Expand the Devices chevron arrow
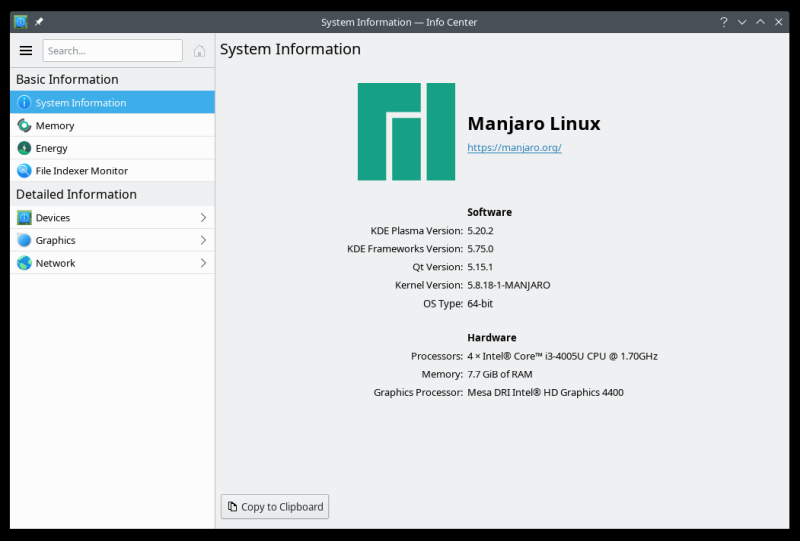The width and height of the screenshot is (800, 541). [203, 217]
